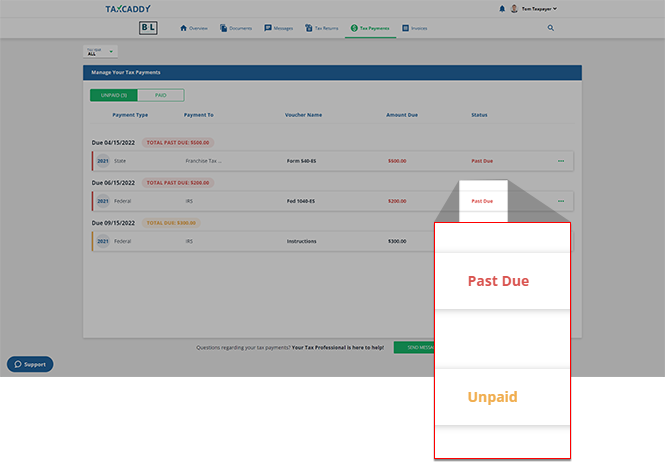
Task: Click the $200.00 amount due
Action: coord(397,201)
